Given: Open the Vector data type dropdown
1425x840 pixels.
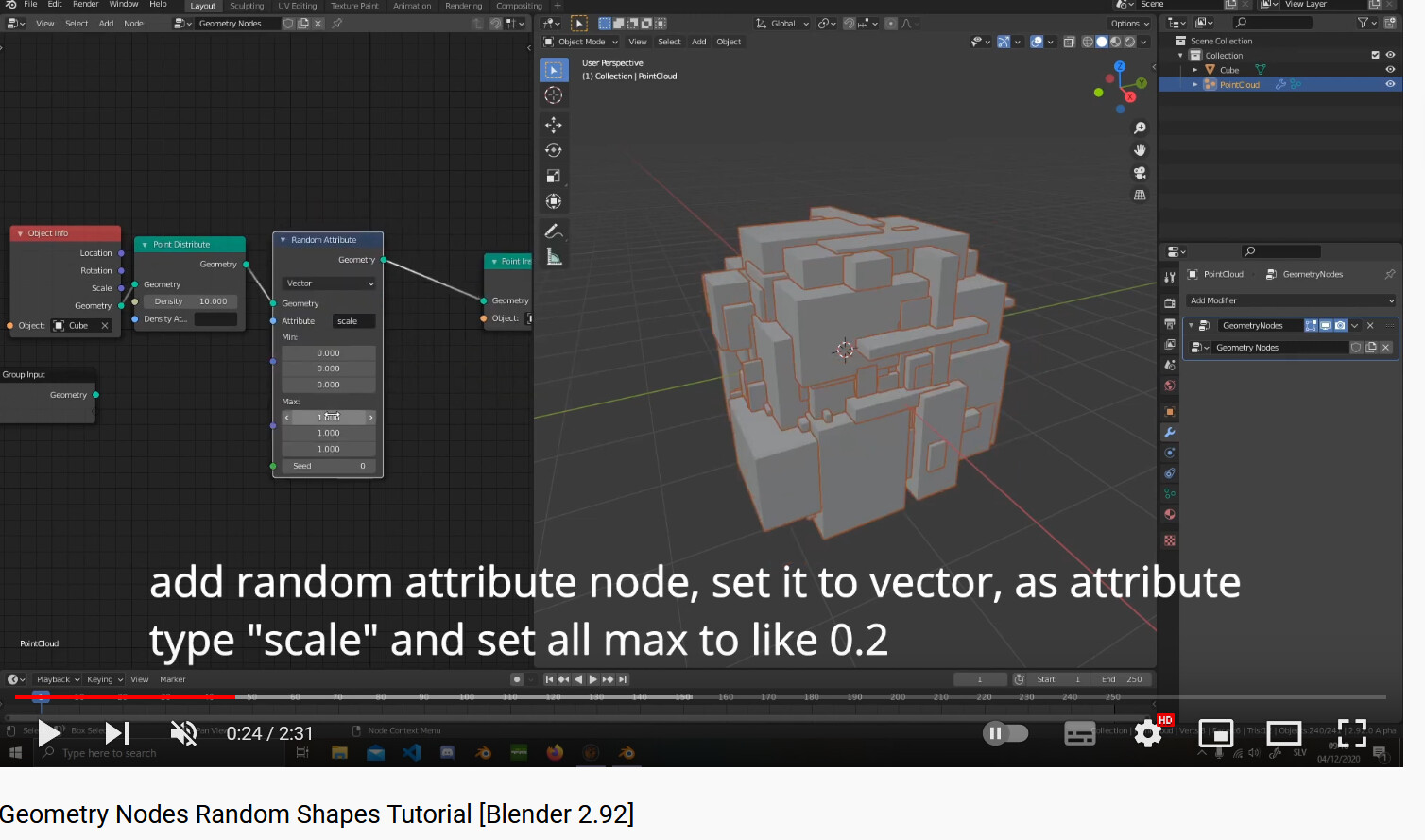Looking at the screenshot, I should click(x=330, y=283).
